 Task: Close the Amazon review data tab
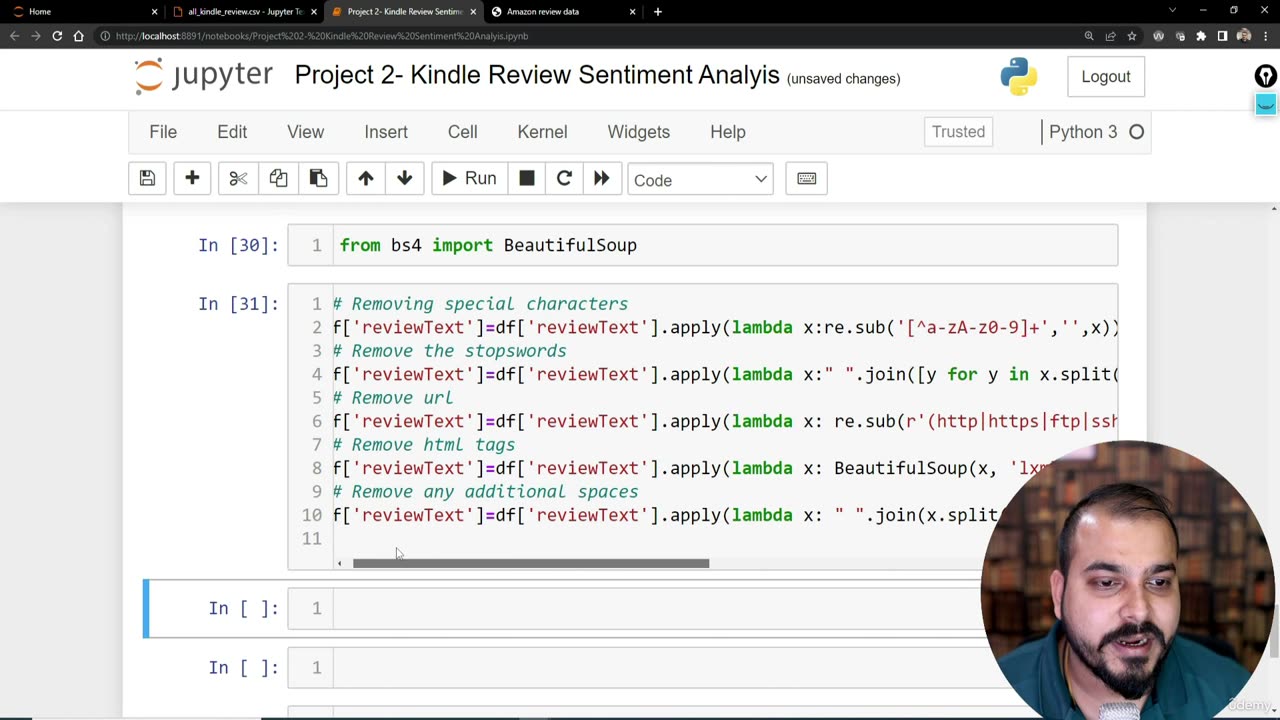(x=632, y=12)
